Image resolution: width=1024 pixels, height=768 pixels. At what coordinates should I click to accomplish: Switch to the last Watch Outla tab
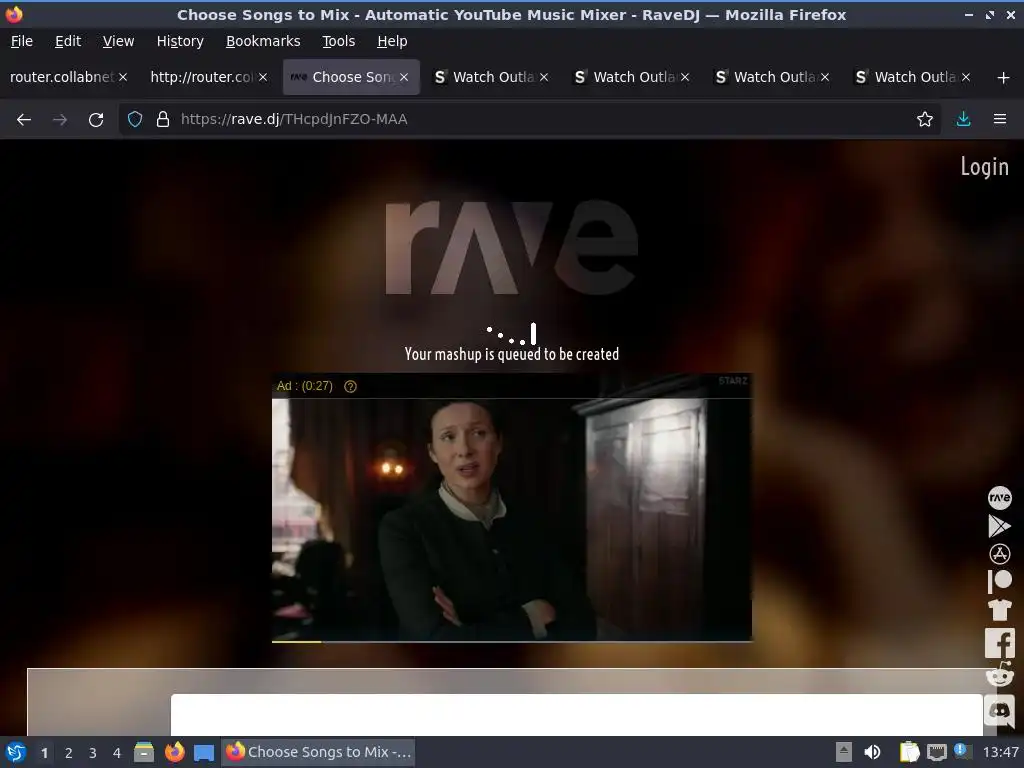(x=914, y=77)
